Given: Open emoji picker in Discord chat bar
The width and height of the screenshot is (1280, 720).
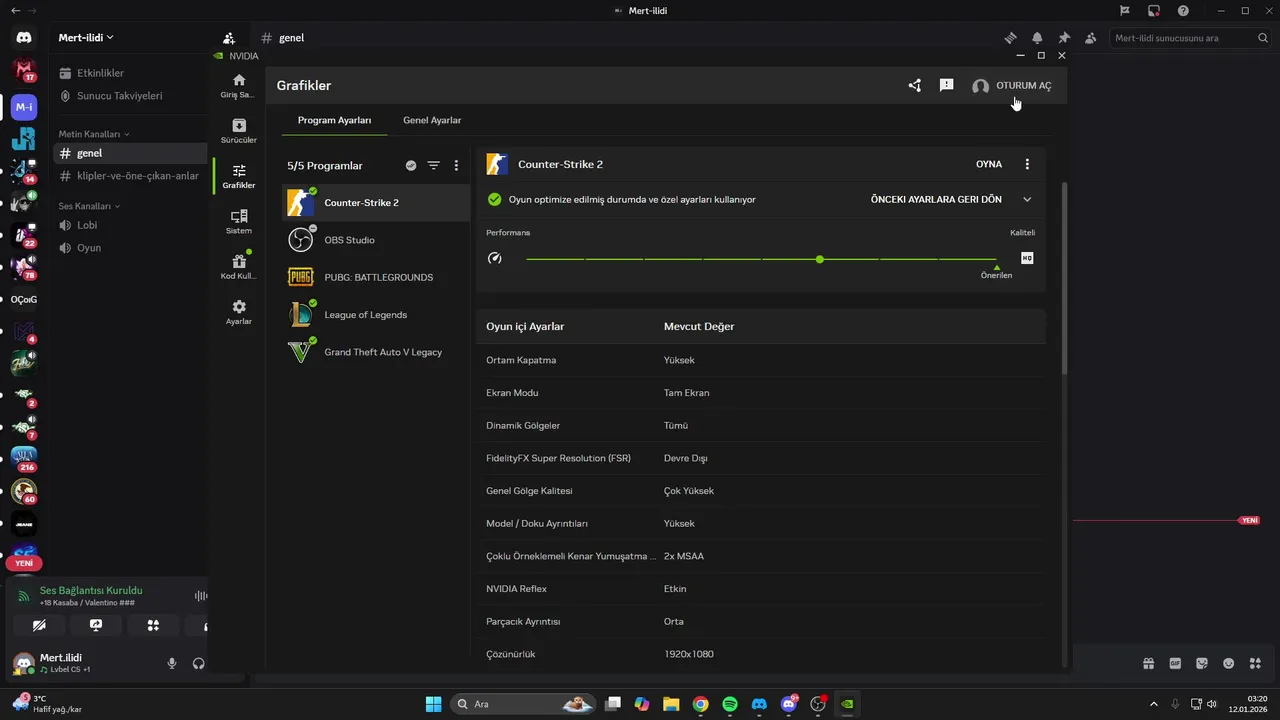Looking at the screenshot, I should [1228, 663].
